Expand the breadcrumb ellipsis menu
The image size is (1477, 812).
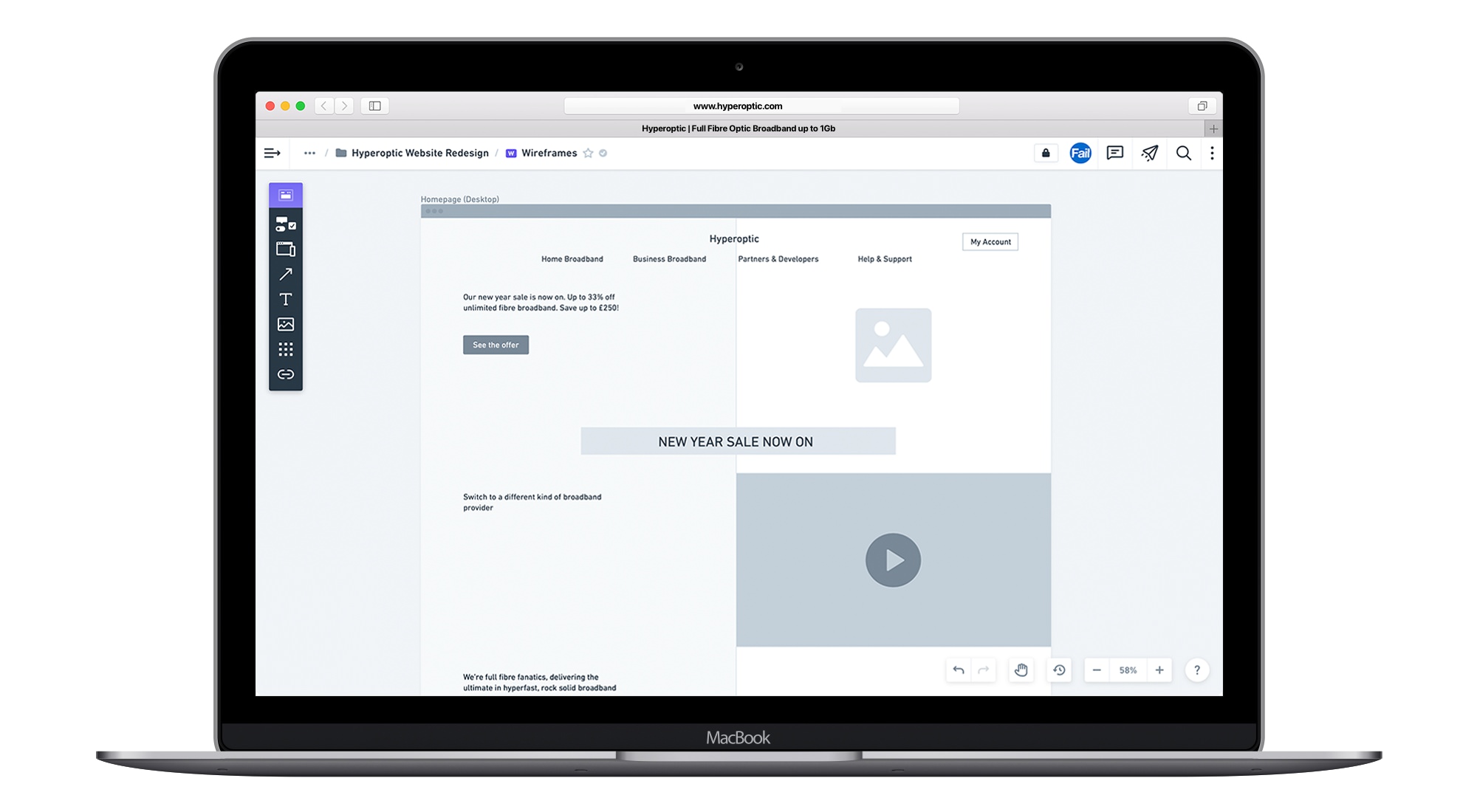(309, 153)
